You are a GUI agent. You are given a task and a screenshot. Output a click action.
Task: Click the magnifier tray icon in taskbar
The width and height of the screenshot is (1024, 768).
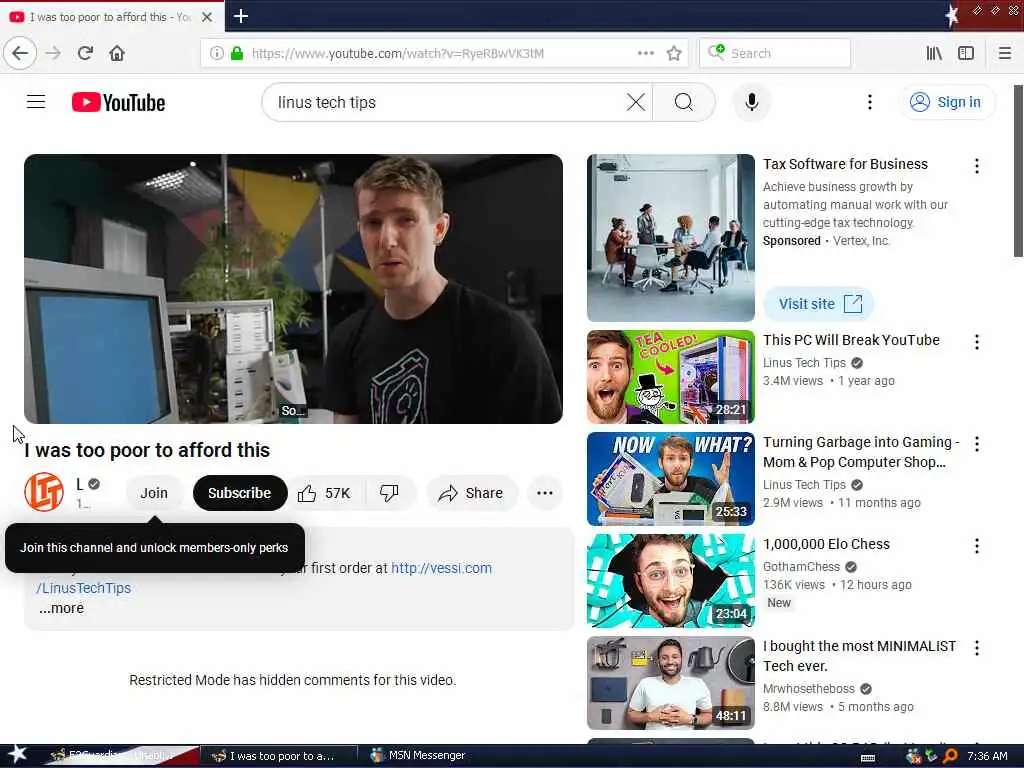pyautogui.click(x=950, y=756)
